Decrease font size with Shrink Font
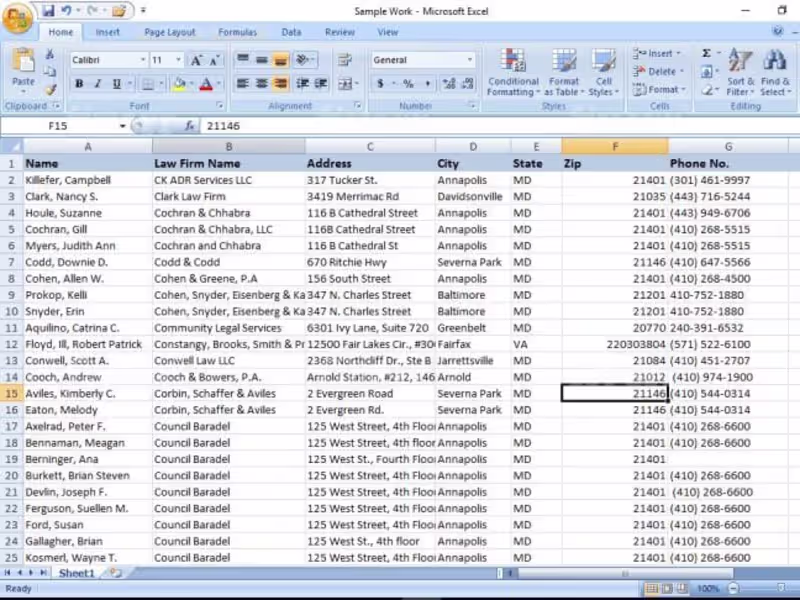 (x=214, y=60)
